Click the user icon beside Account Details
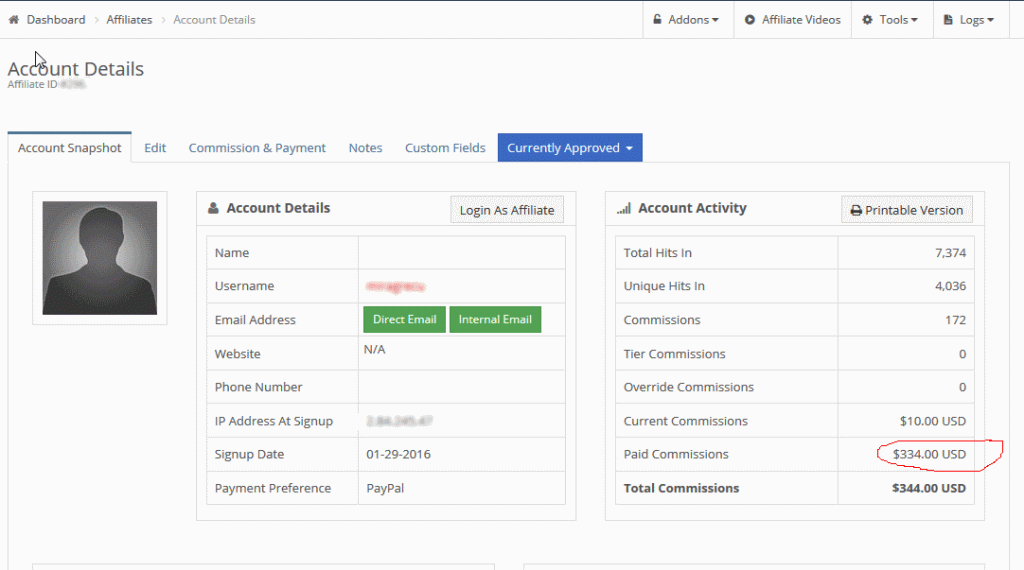 point(213,209)
